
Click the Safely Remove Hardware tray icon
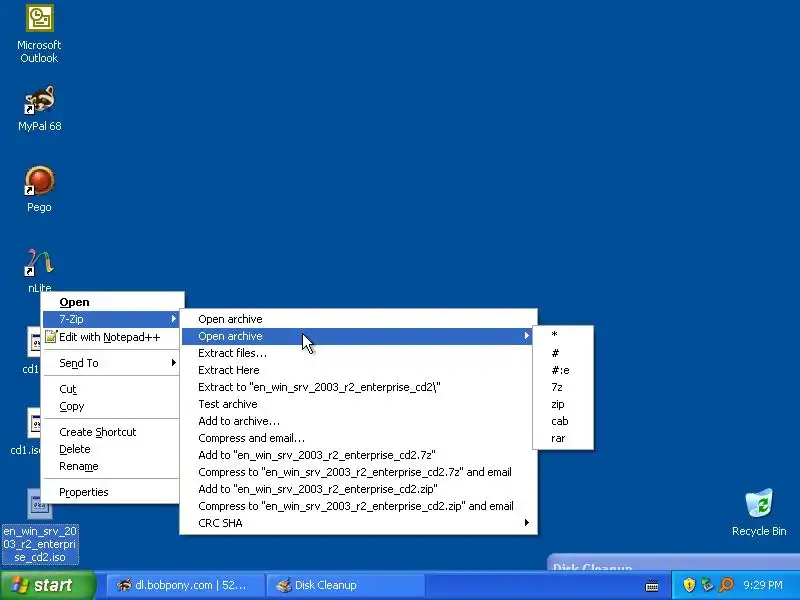coord(707,585)
